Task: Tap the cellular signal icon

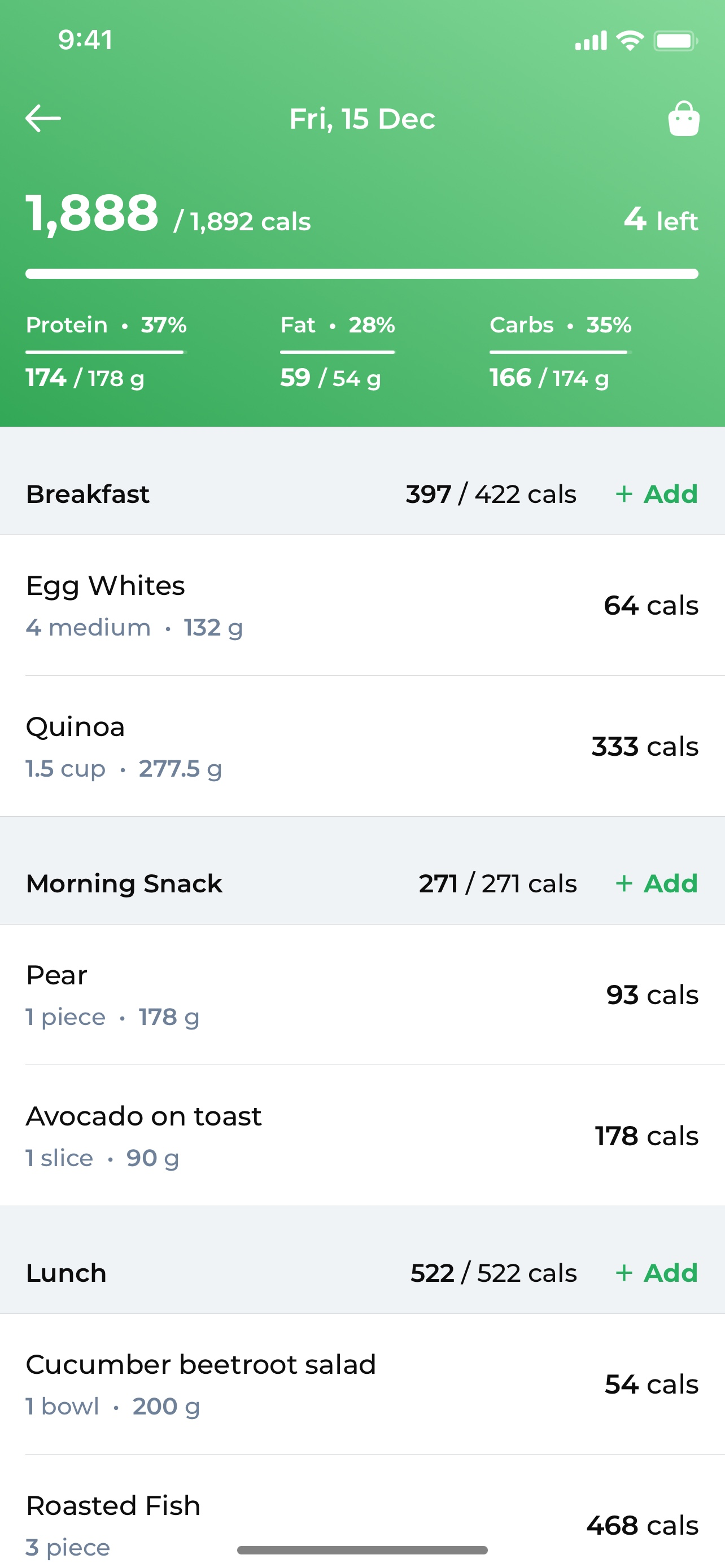Action: (x=591, y=41)
